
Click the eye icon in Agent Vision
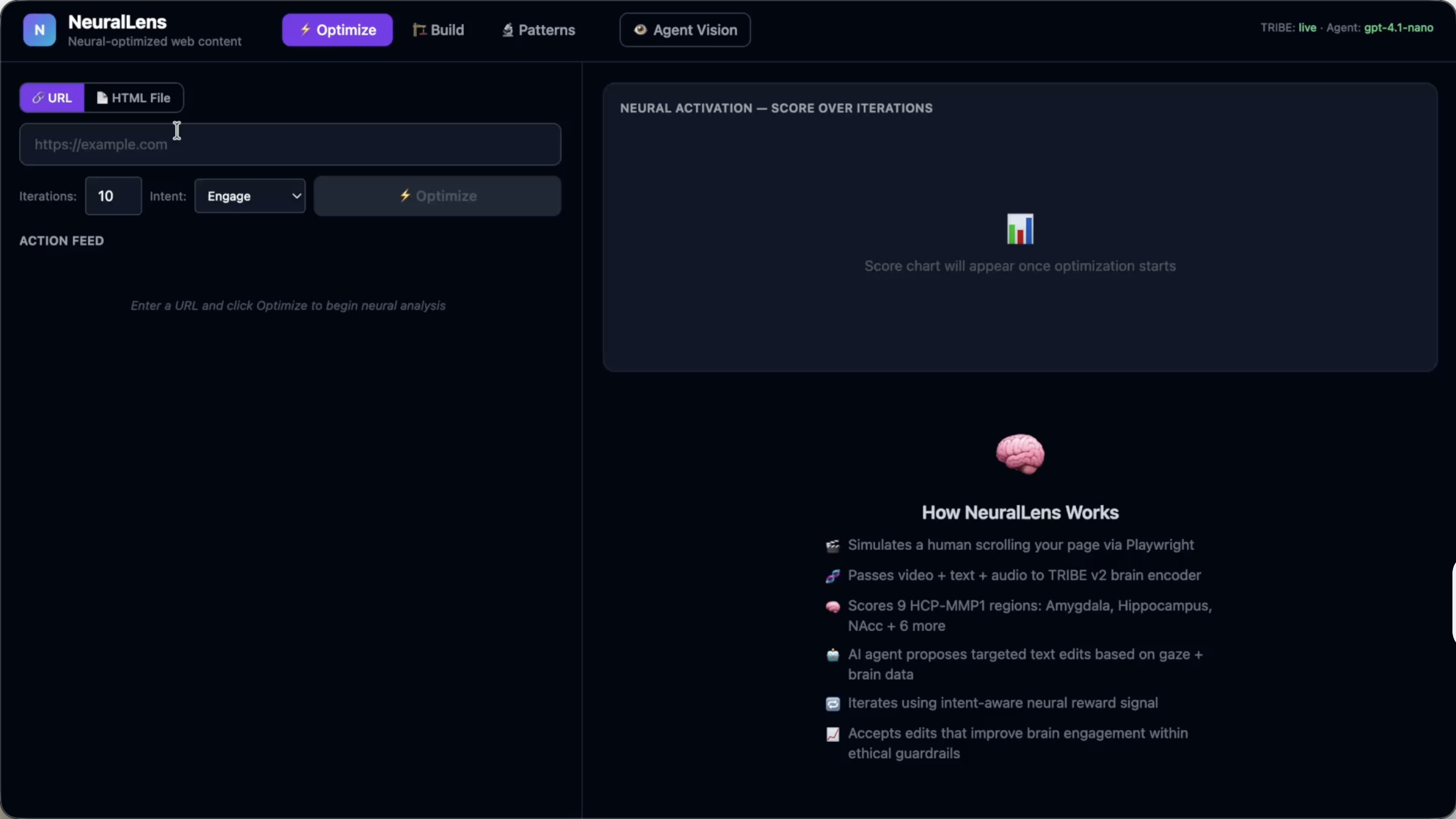pyautogui.click(x=640, y=30)
